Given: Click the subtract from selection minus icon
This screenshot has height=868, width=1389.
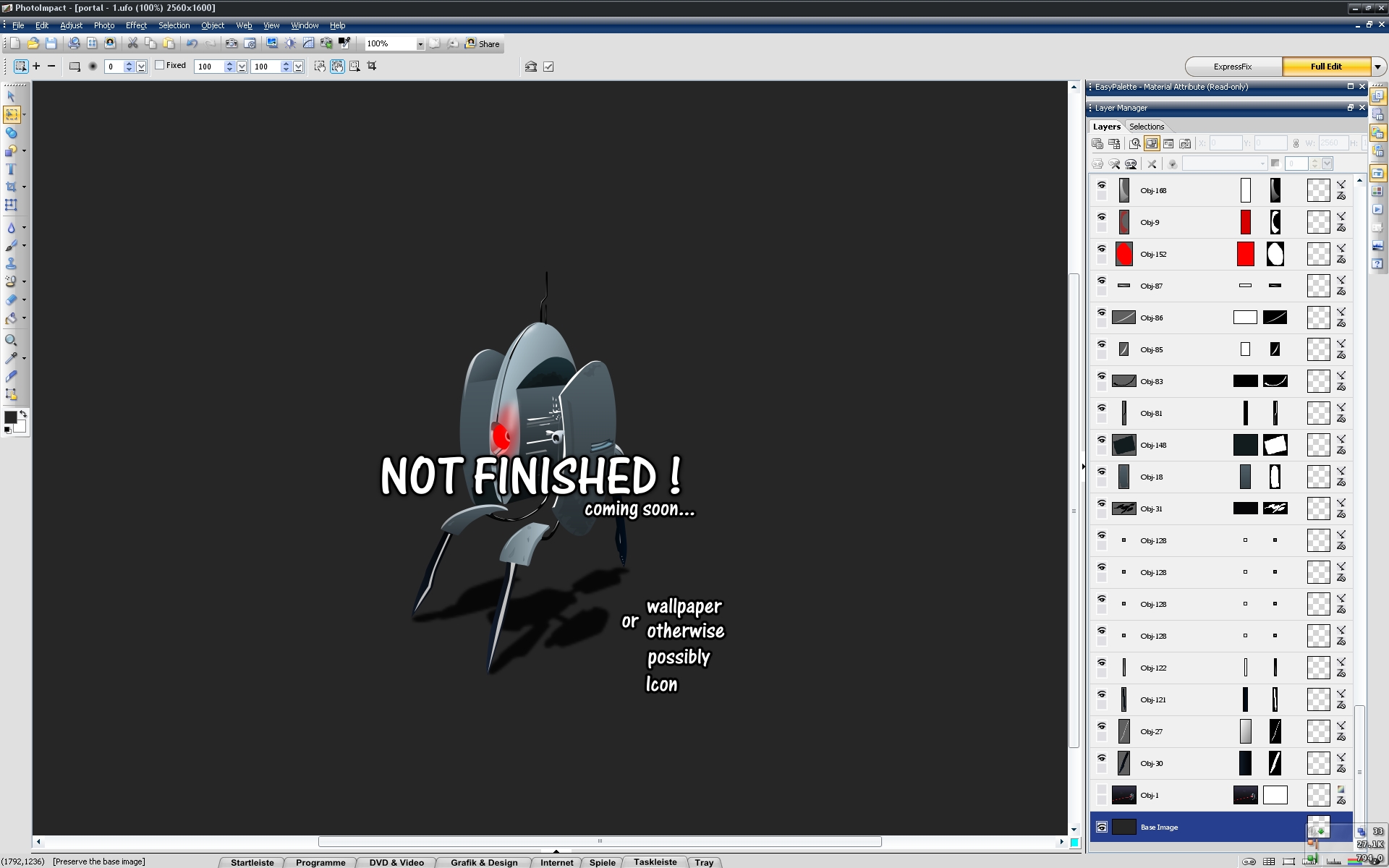Looking at the screenshot, I should (x=51, y=66).
